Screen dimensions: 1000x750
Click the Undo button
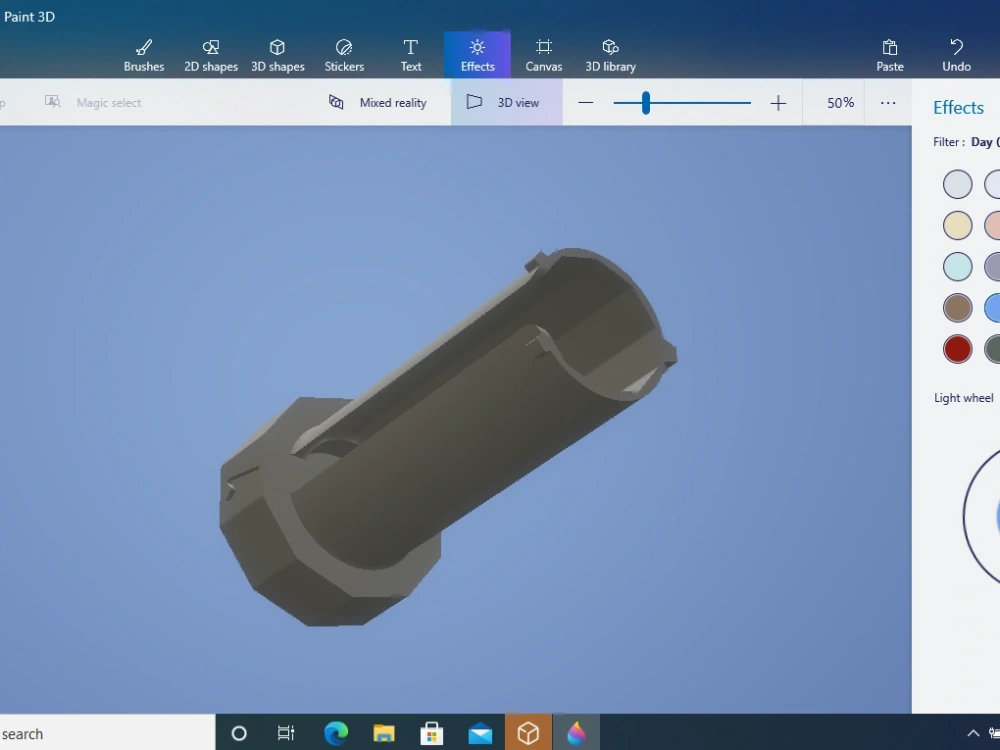(x=956, y=54)
